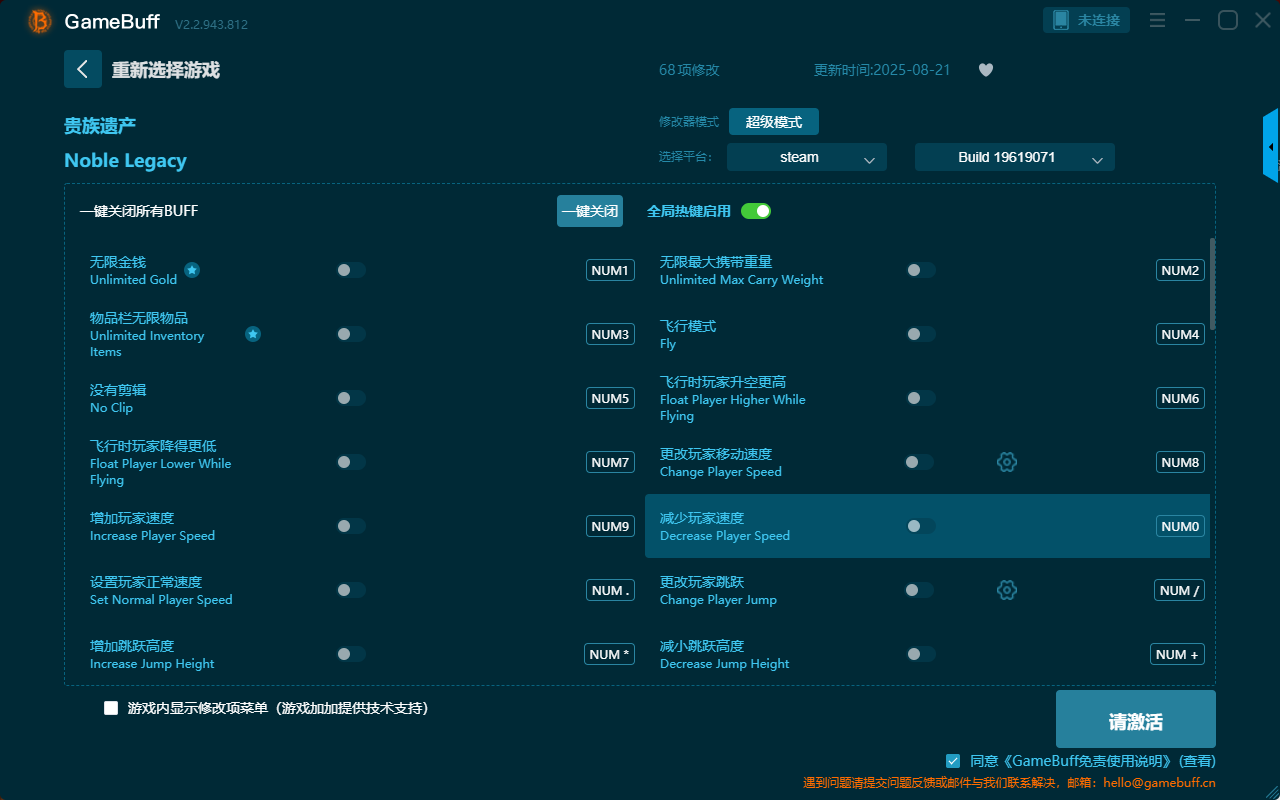1280x800 pixels.
Task: Click the star badge next to Unlimited Gold
Action: [192, 270]
